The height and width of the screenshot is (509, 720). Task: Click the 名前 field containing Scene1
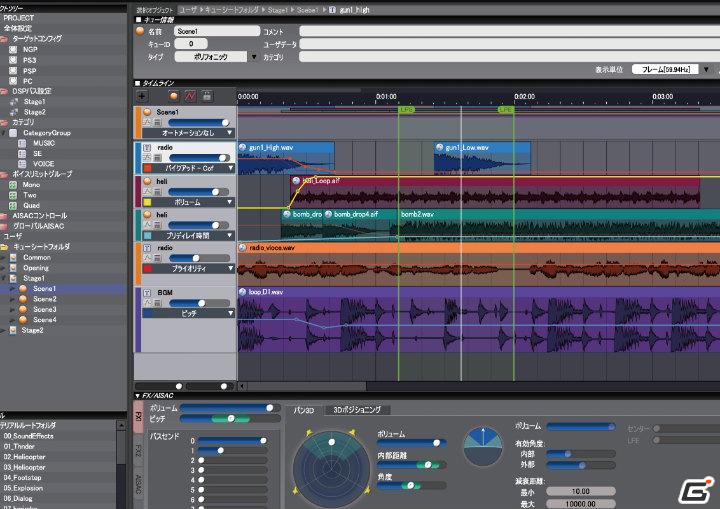pos(217,31)
